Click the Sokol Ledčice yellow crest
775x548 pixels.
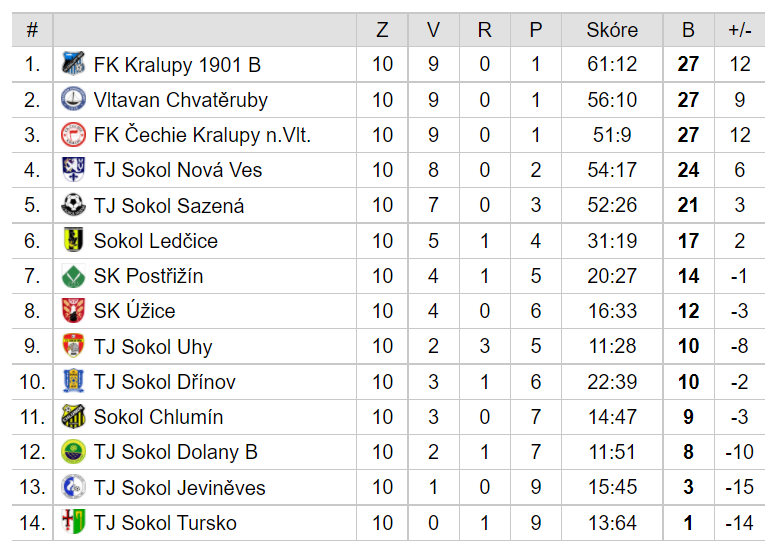point(73,240)
